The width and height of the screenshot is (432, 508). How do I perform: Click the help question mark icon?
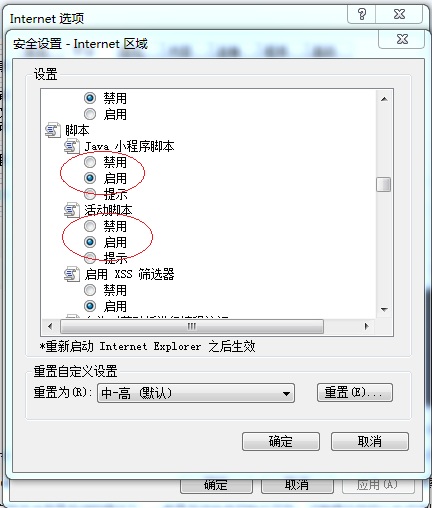(x=362, y=14)
